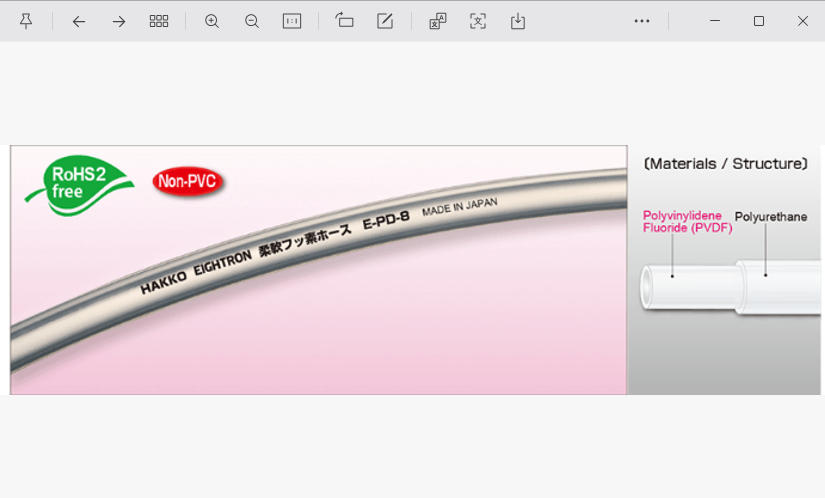The image size is (825, 498).
Task: Open the image edit tool
Action: click(385, 21)
